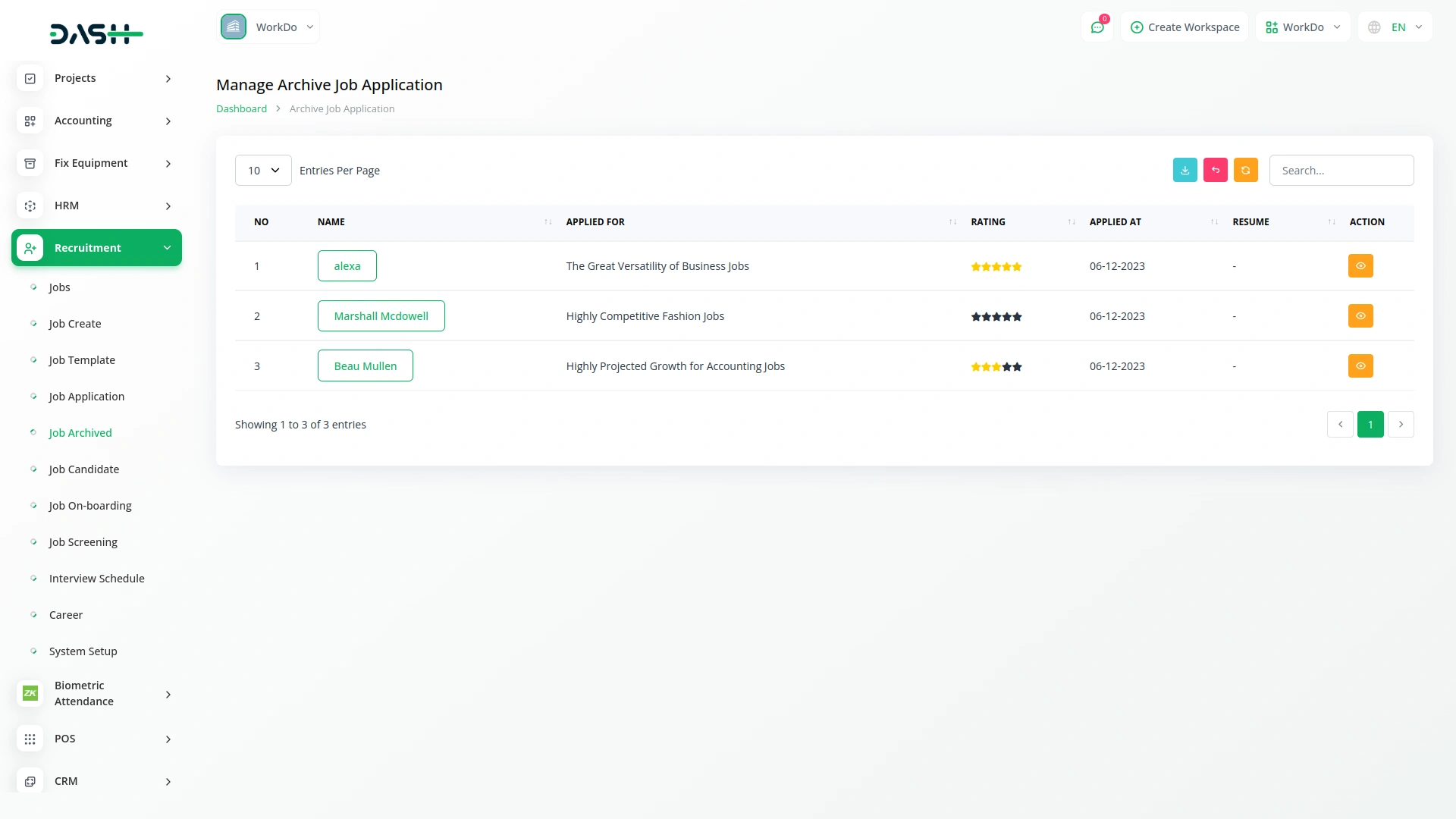
Task: Click page 1 pagination button
Action: point(1370,425)
